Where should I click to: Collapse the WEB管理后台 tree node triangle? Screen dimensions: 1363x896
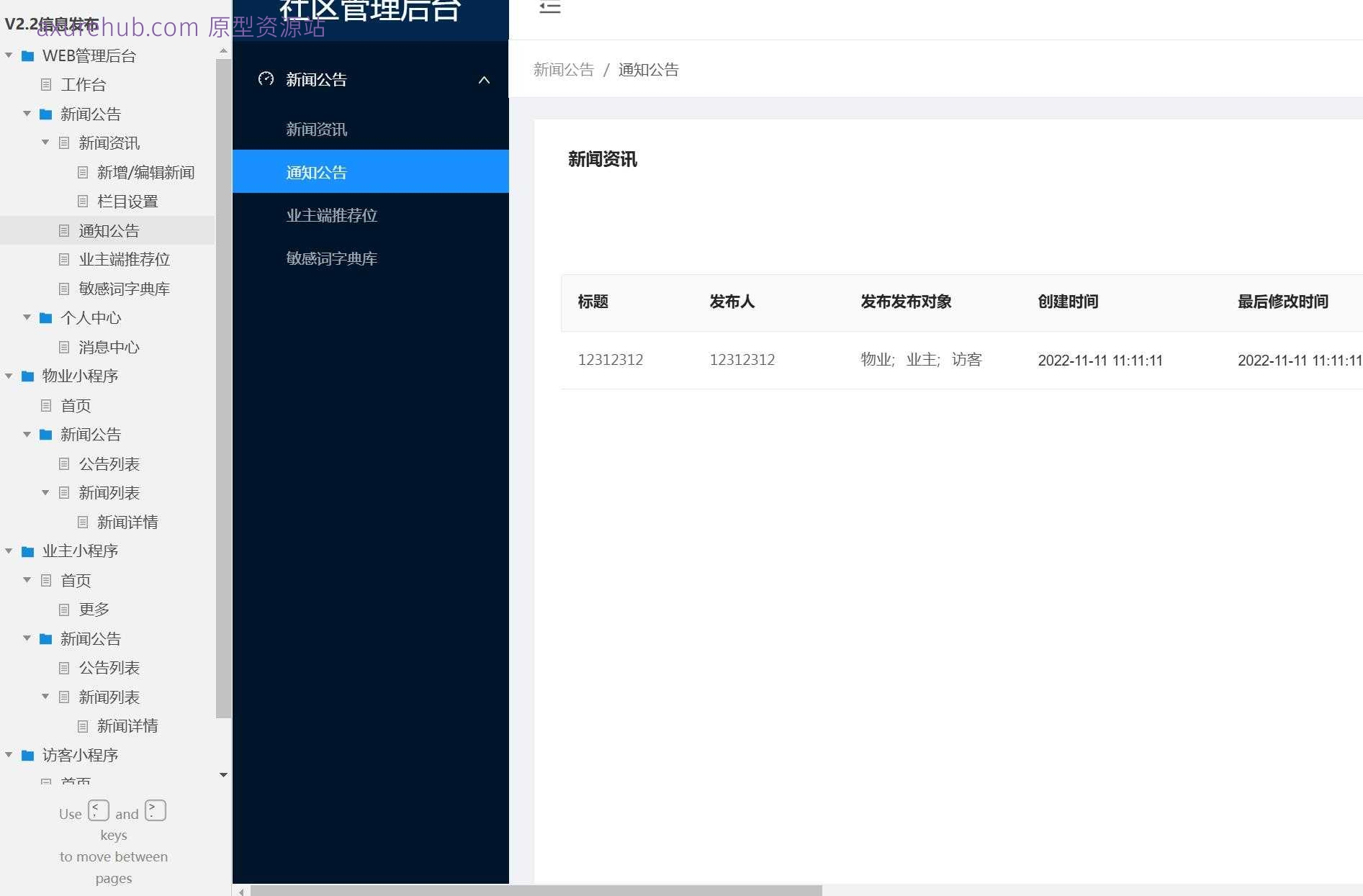(x=9, y=55)
